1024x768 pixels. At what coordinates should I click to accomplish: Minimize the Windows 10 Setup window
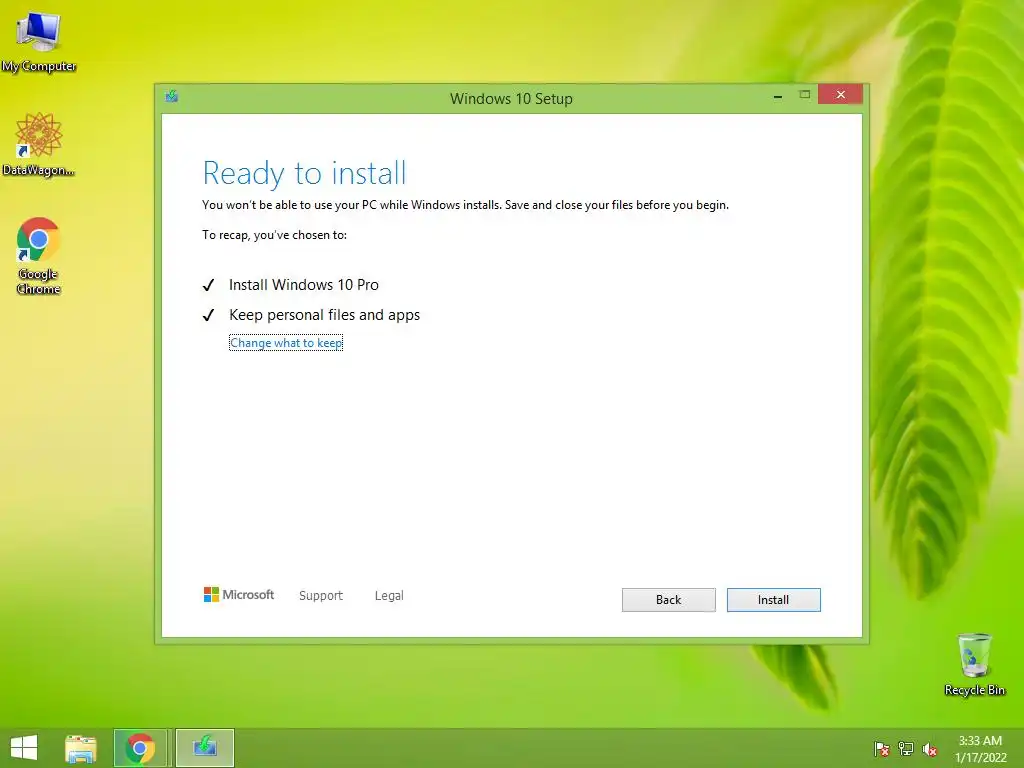click(778, 96)
